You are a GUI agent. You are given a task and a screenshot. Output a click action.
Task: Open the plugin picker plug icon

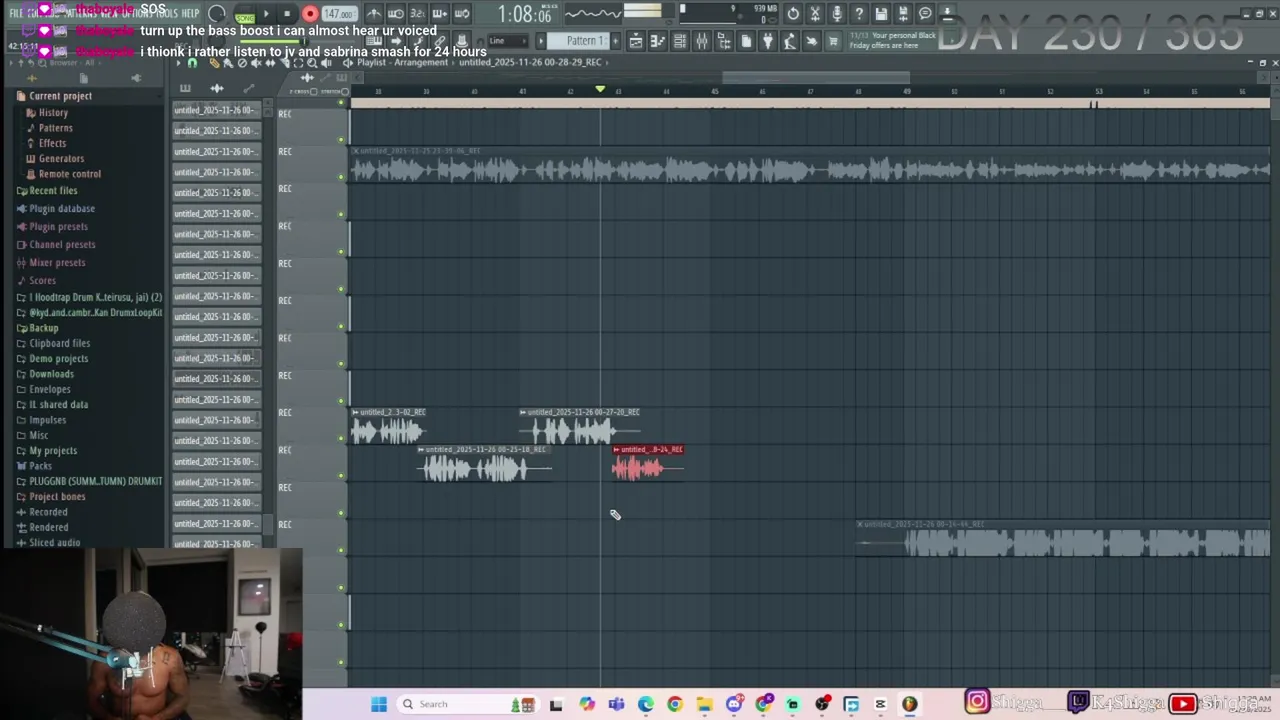click(x=768, y=41)
